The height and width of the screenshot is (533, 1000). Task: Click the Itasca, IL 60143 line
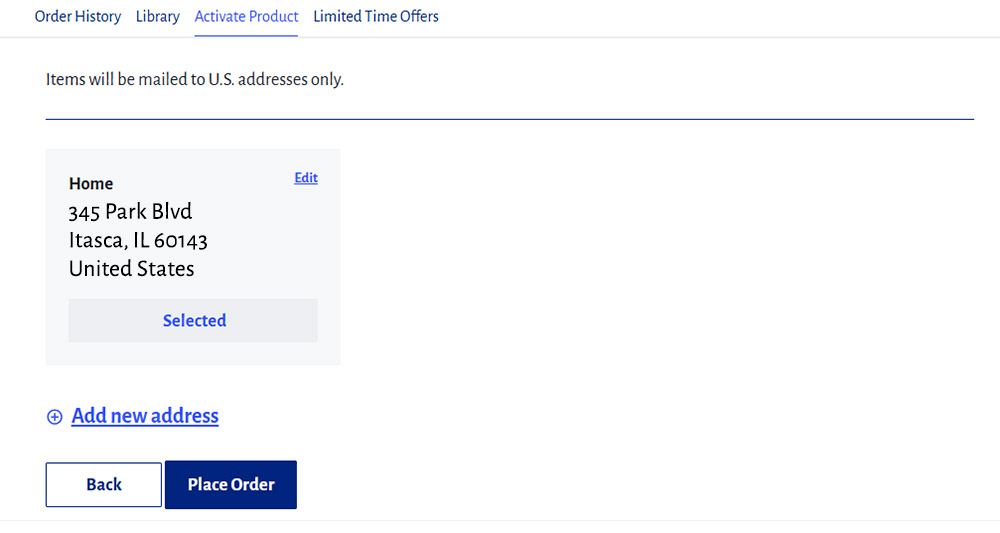(138, 240)
